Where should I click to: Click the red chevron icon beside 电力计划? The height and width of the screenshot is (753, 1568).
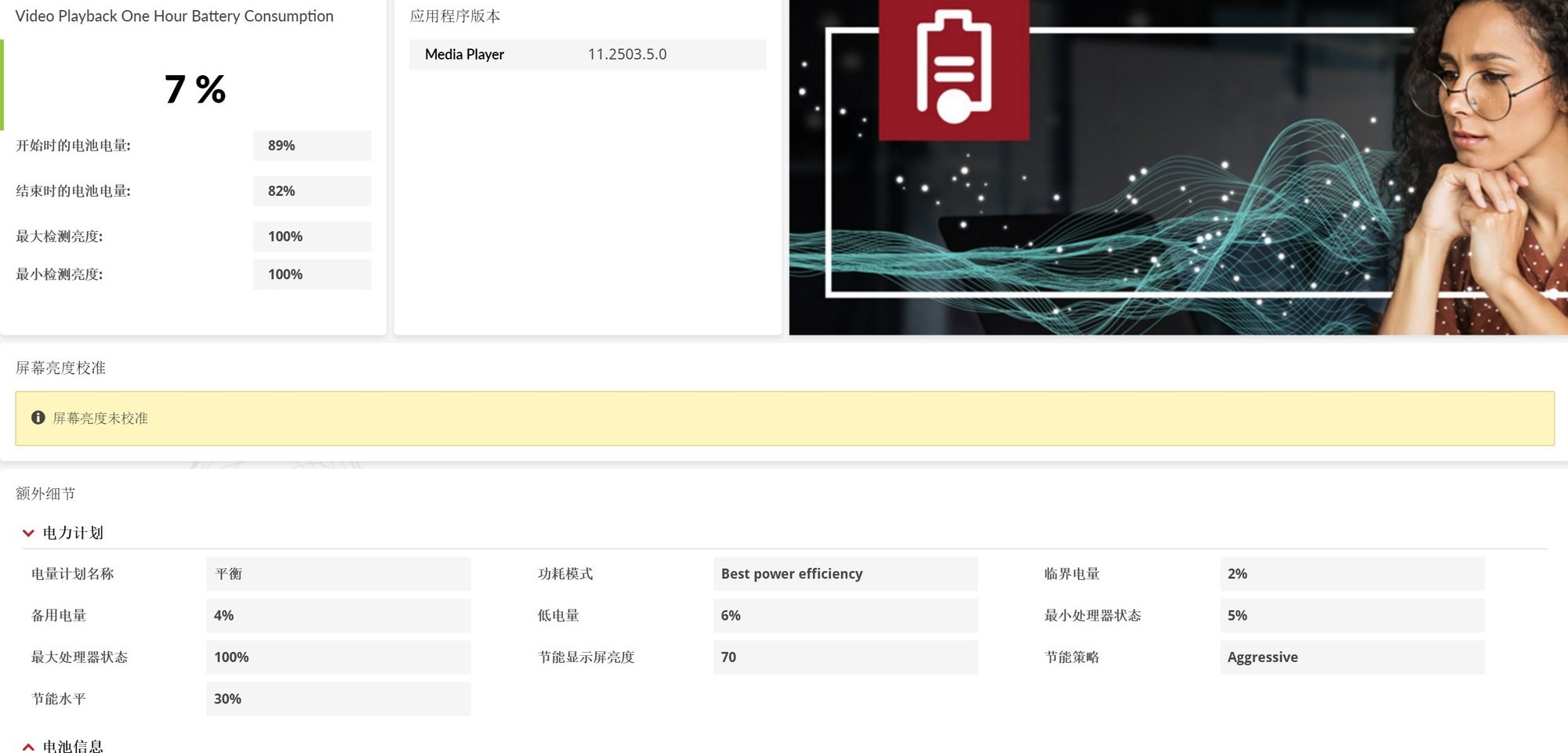point(28,533)
